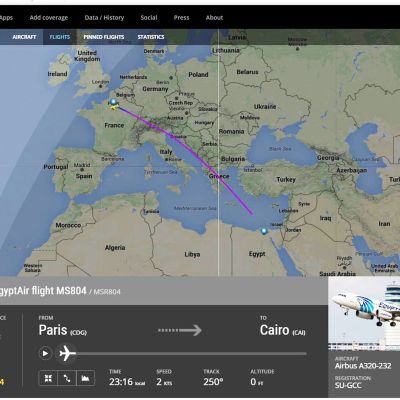The width and height of the screenshot is (400, 400).
Task: Click the Algeria label on the map
Action: (x=115, y=248)
